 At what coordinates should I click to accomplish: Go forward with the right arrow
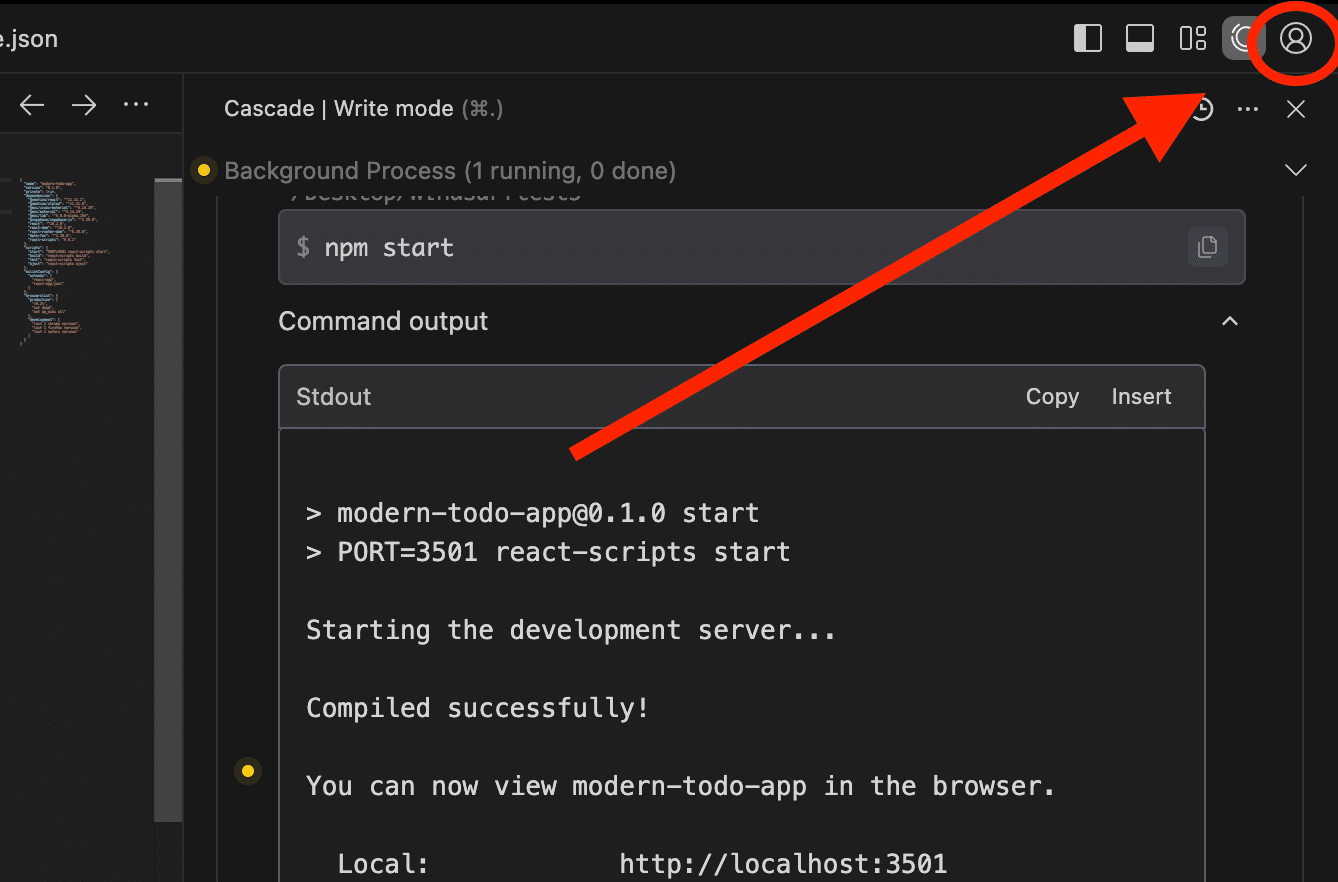click(x=84, y=105)
